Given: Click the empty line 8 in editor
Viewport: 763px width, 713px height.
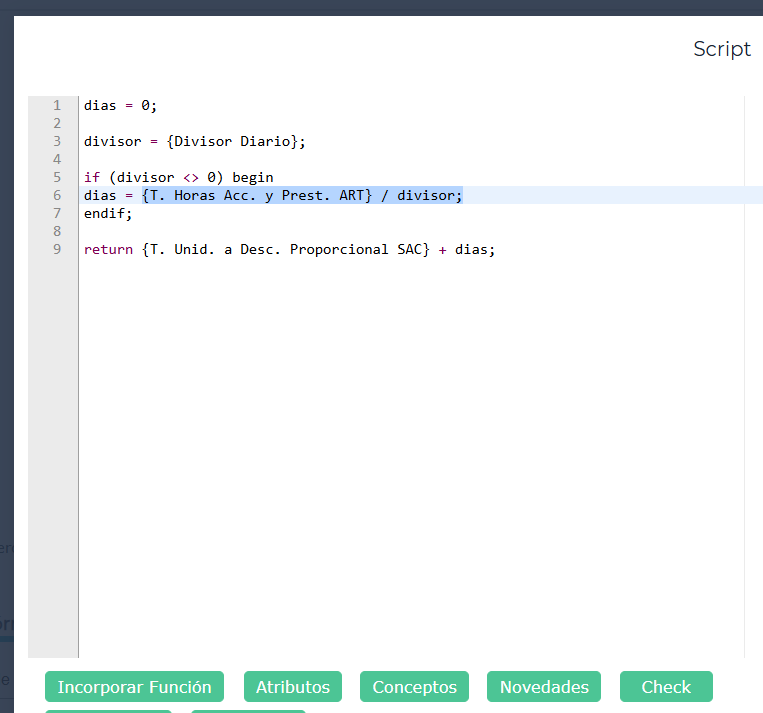Looking at the screenshot, I should click(300, 231).
